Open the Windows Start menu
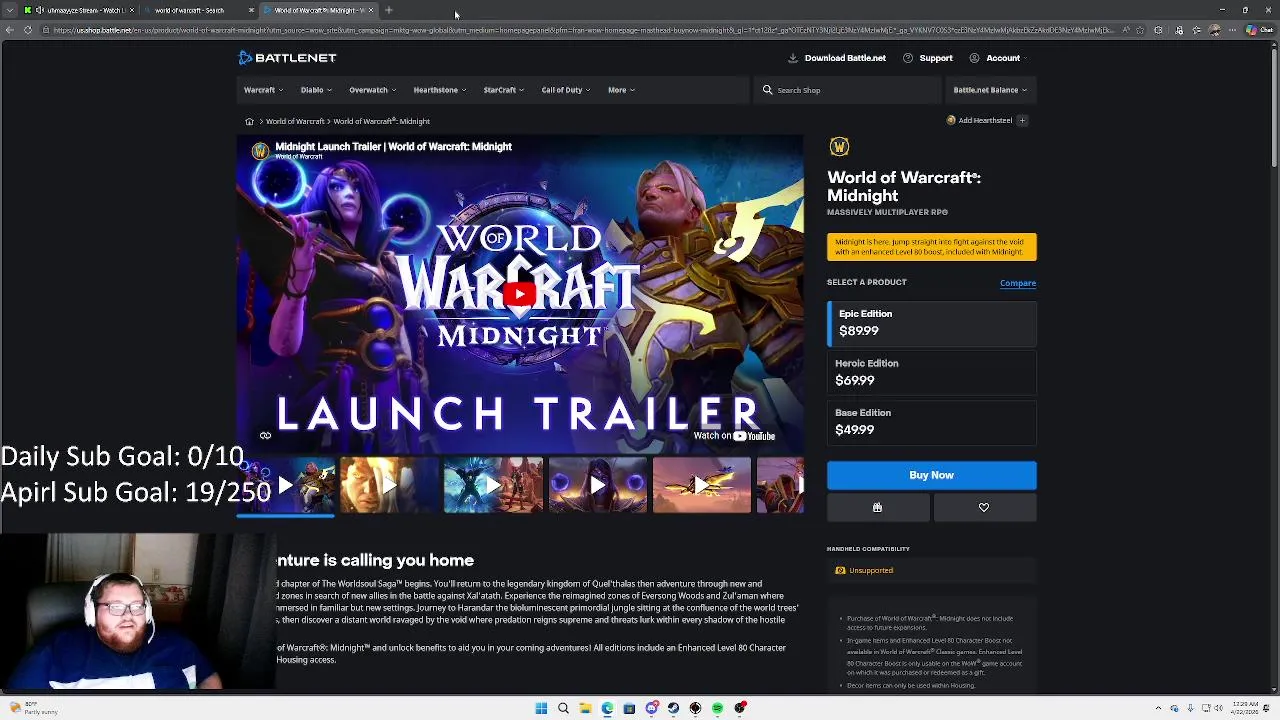The width and height of the screenshot is (1280, 720). point(541,708)
